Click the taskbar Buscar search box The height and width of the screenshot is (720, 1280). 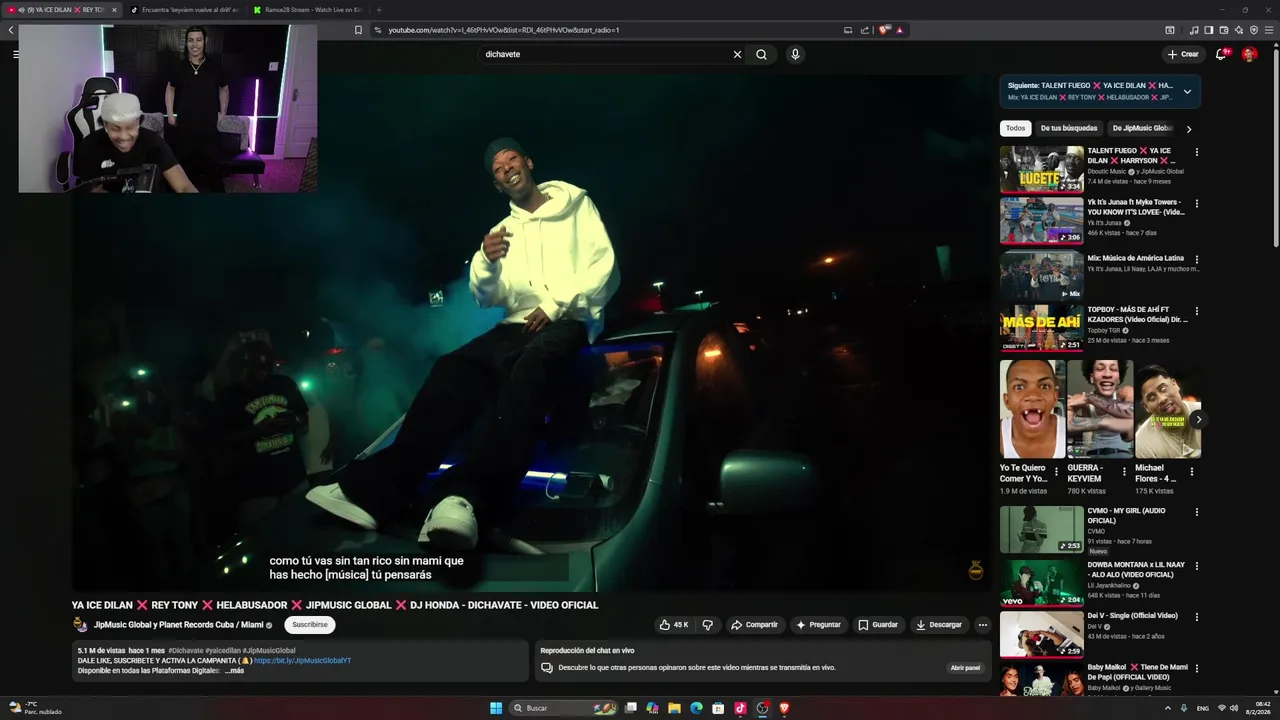pos(565,708)
